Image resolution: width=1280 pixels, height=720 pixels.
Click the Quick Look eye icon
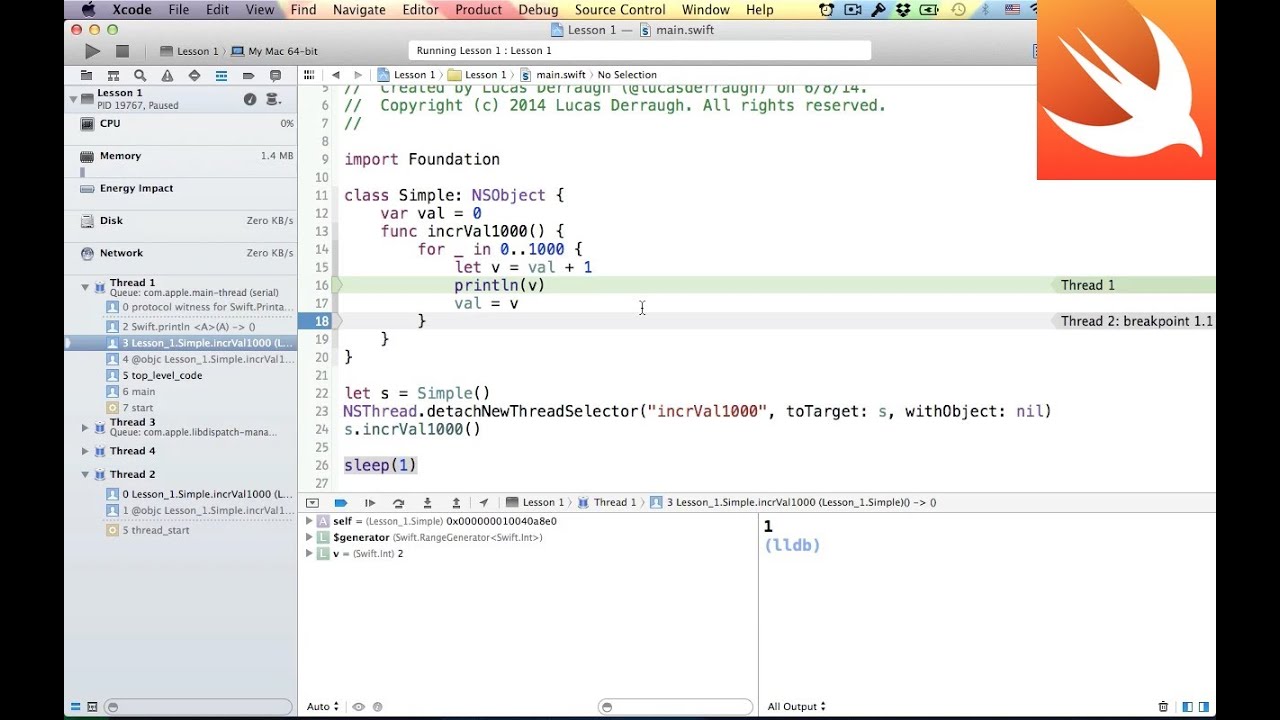point(358,707)
